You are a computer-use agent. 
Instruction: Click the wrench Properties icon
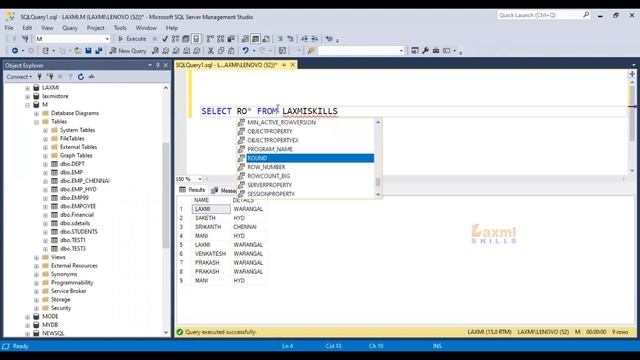pos(425,51)
